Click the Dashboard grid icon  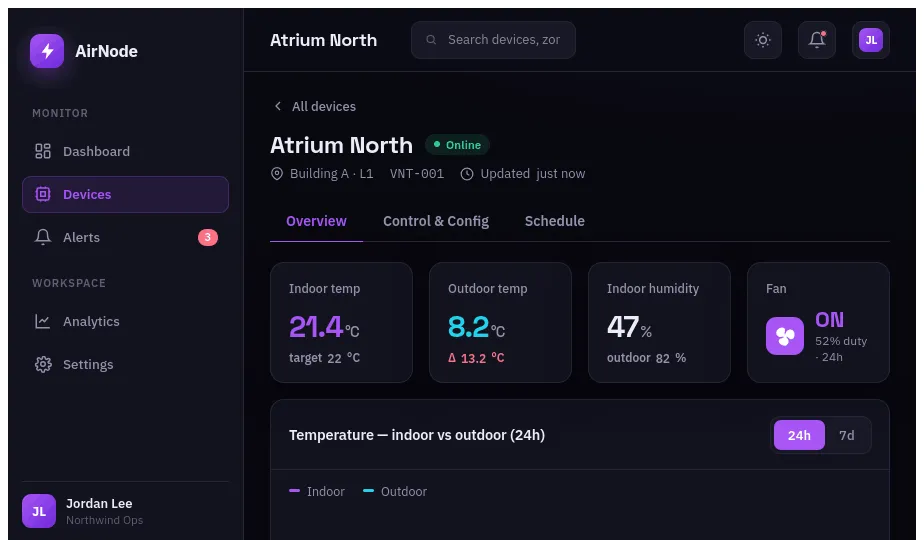(42, 152)
